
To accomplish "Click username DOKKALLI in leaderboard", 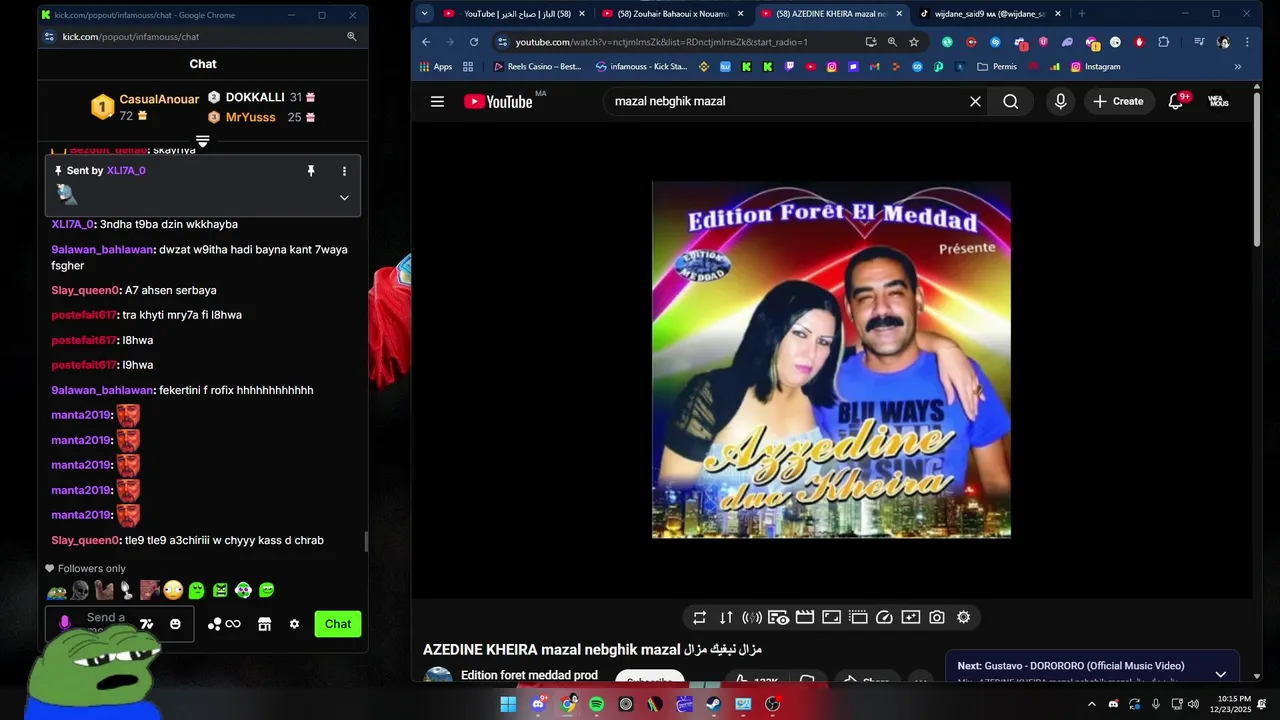I will coord(255,97).
